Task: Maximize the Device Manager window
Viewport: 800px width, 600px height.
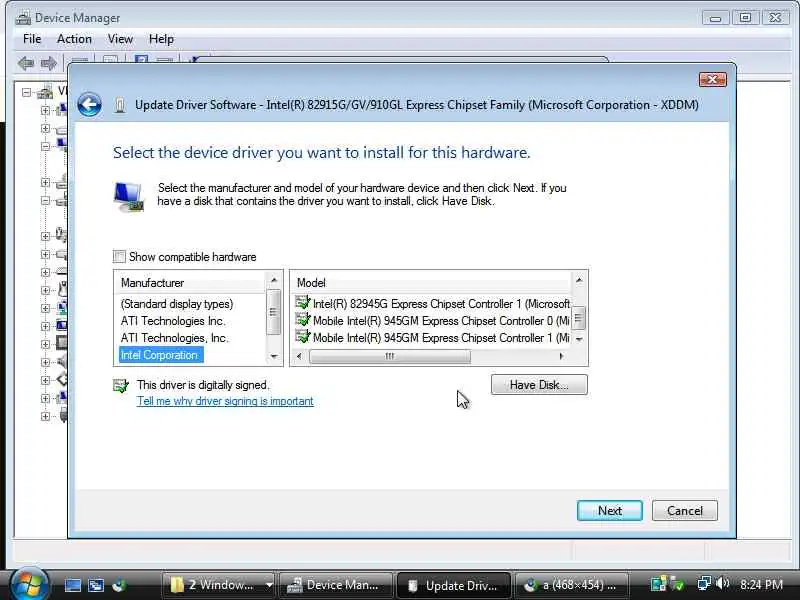Action: [x=745, y=18]
